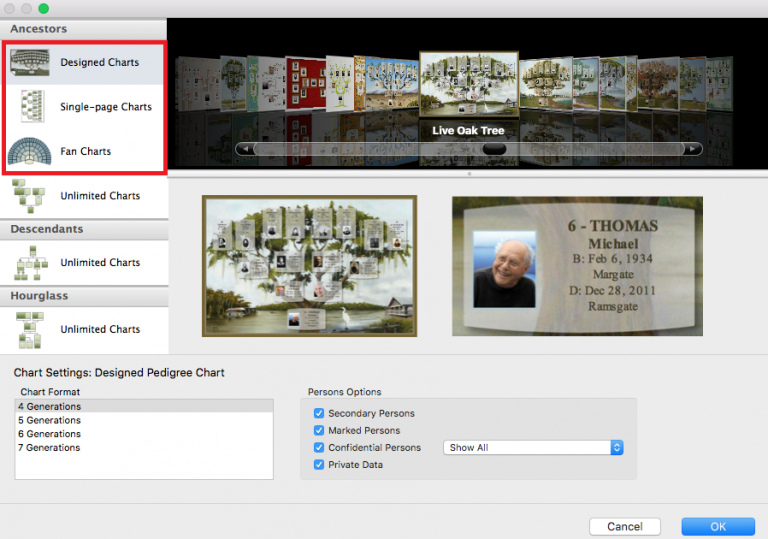Toggle the Confidential Persons checkbox
Image resolution: width=768 pixels, height=539 pixels.
point(319,448)
